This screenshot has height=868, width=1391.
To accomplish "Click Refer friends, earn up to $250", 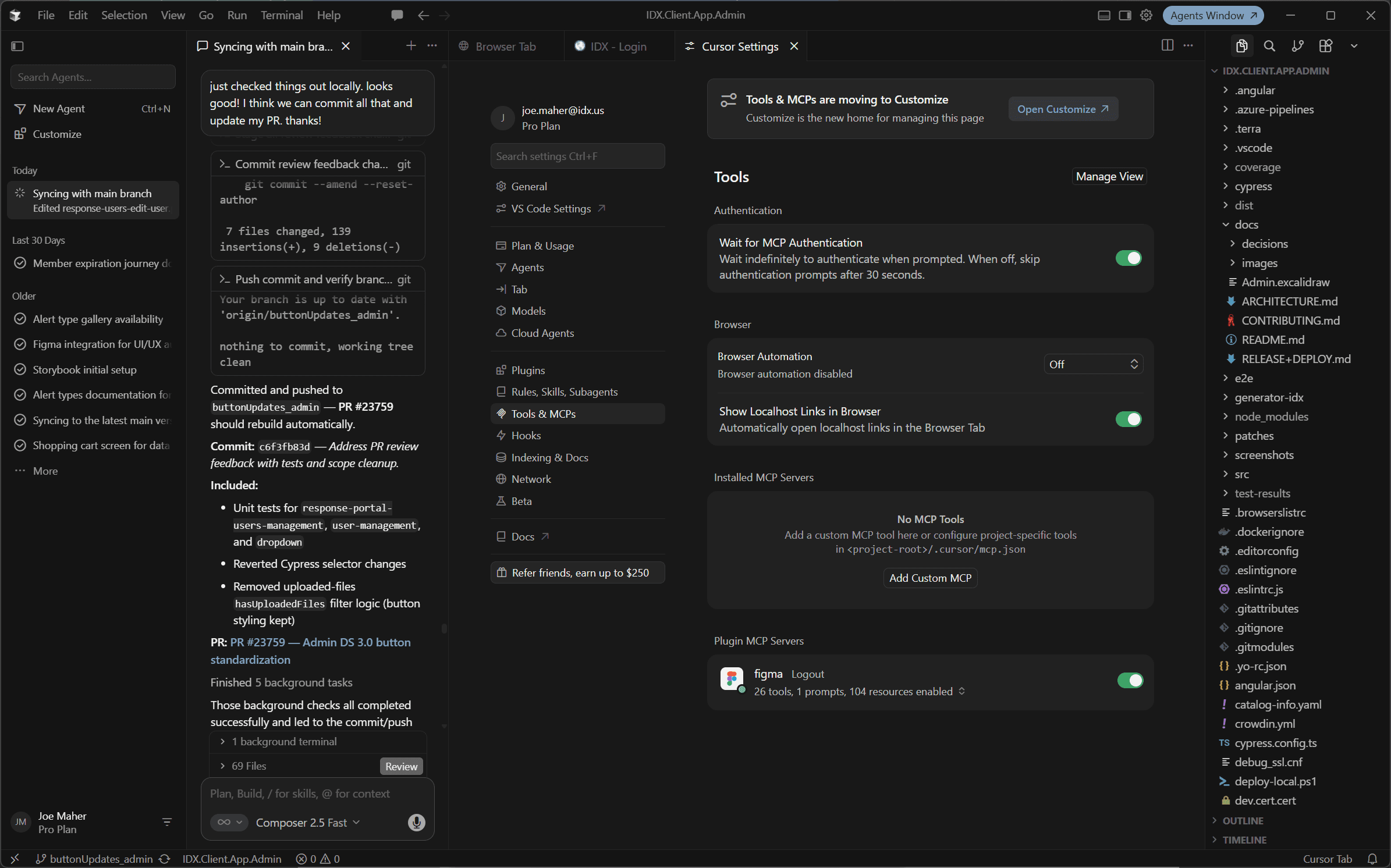I will pos(577,572).
